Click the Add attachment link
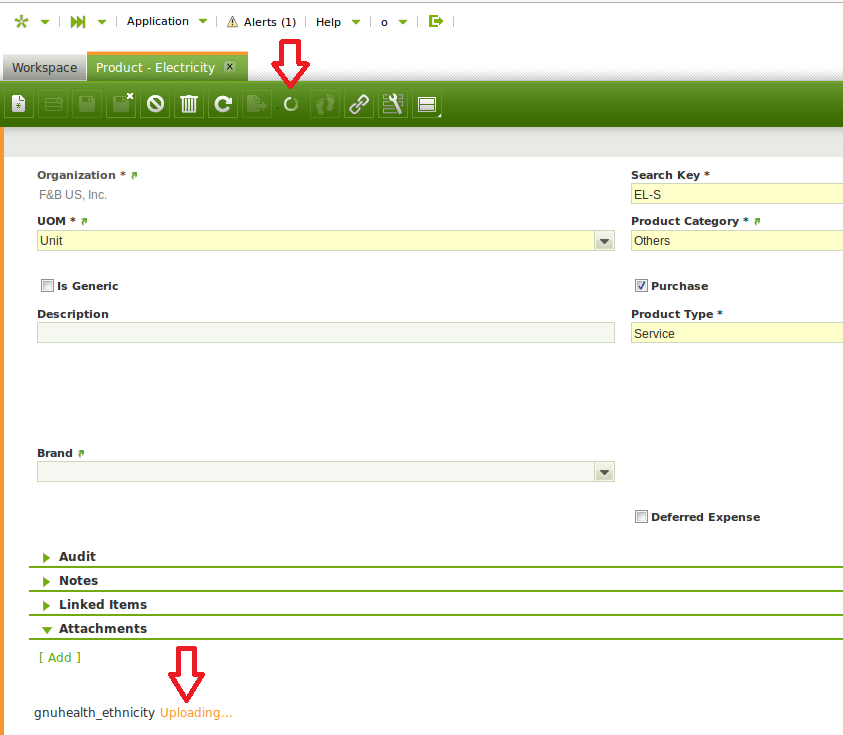Viewport: 843px width, 735px height. (x=60, y=657)
